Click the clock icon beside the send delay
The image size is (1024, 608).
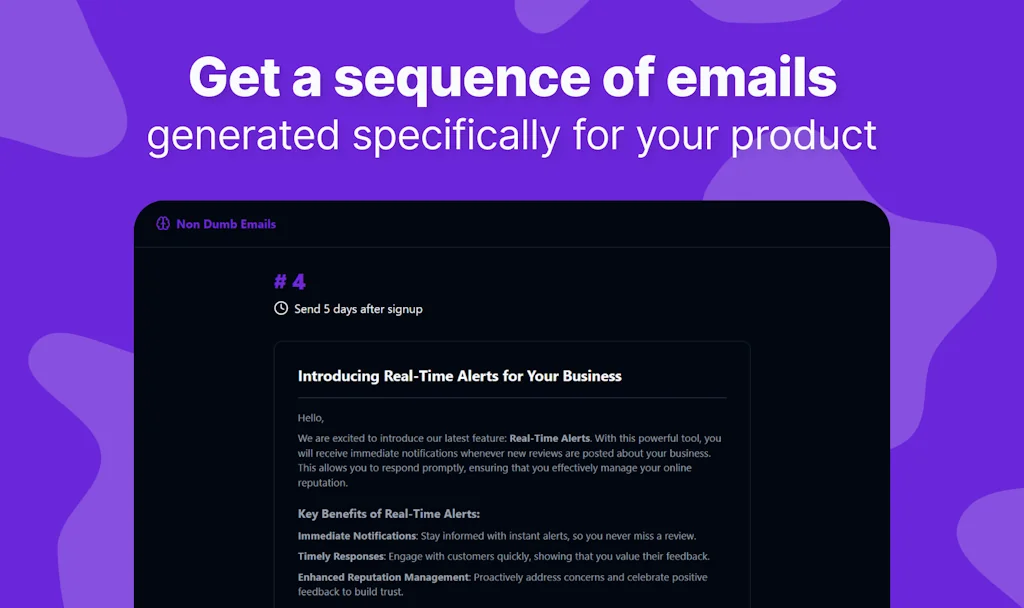(x=279, y=309)
